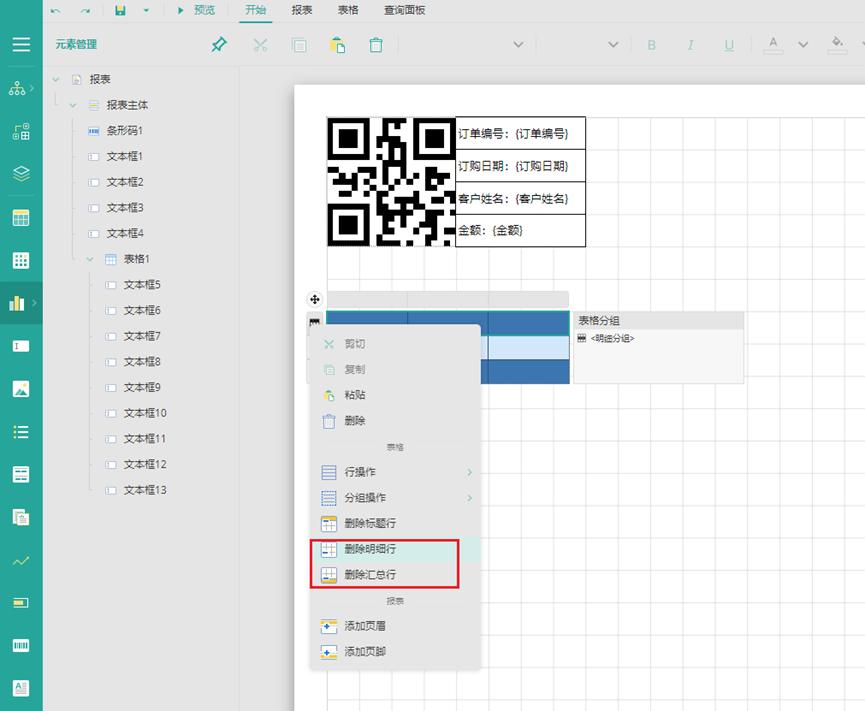Open the fill color swatch picker
This screenshot has width=865, height=711.
tap(836, 45)
